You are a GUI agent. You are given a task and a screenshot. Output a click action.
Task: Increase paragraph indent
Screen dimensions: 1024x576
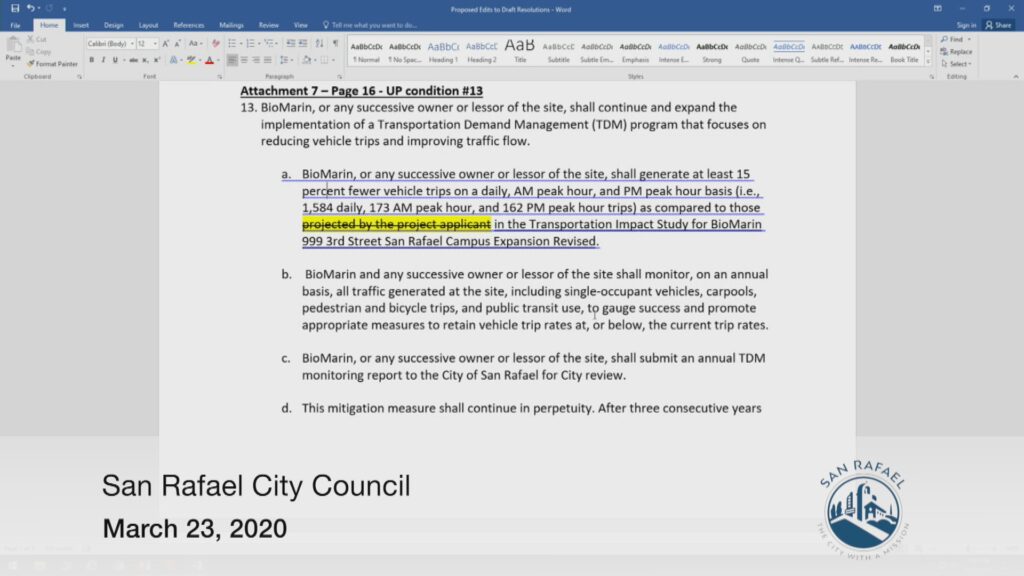(x=303, y=44)
